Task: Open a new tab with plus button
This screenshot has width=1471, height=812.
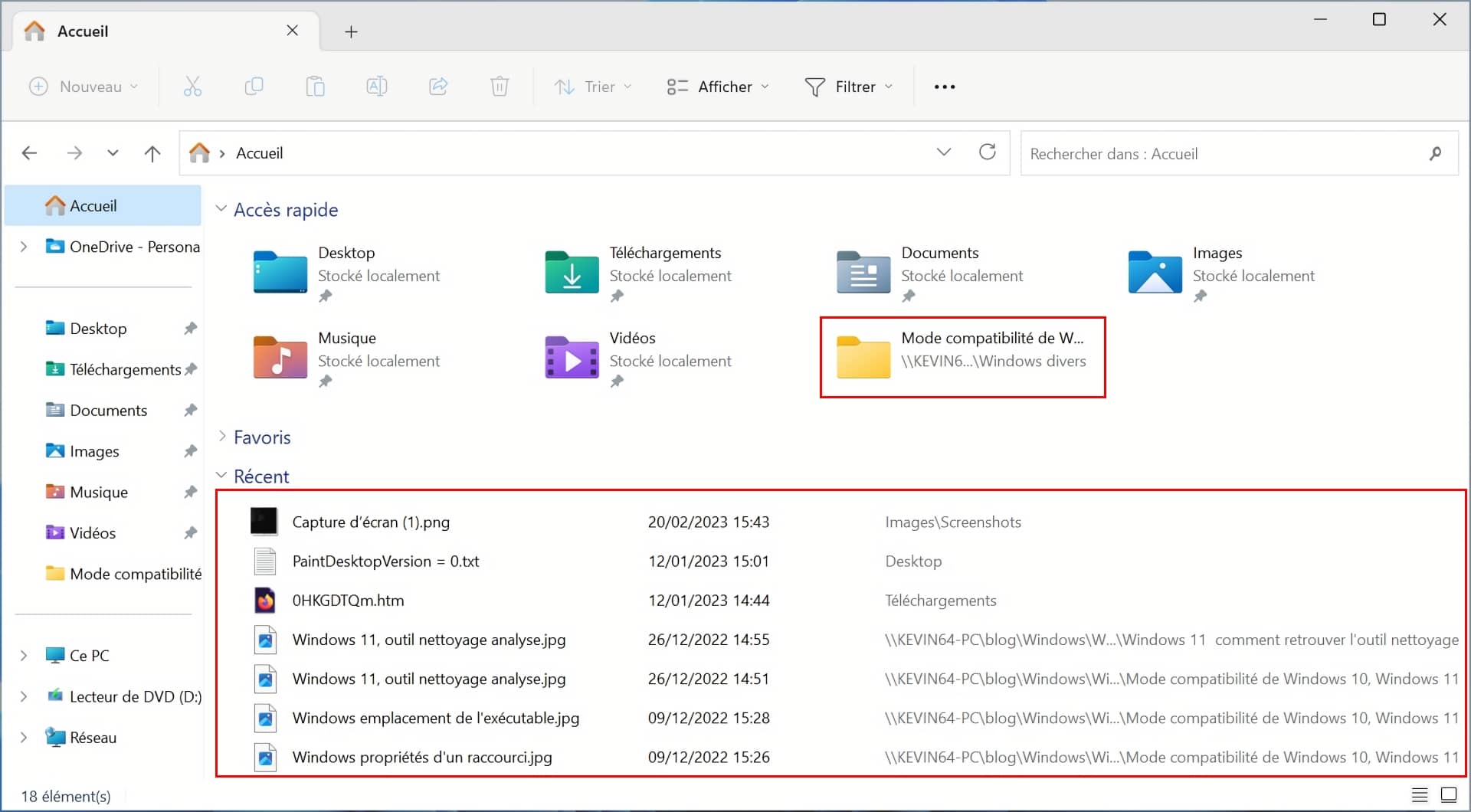Action: (351, 31)
